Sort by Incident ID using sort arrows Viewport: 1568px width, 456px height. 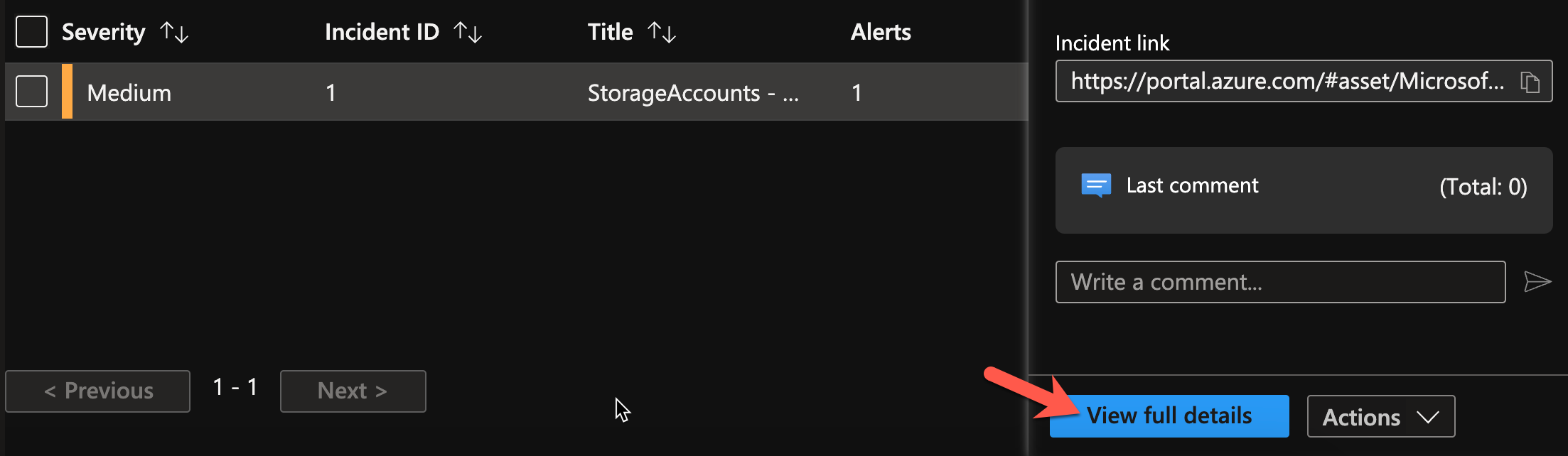point(468,32)
